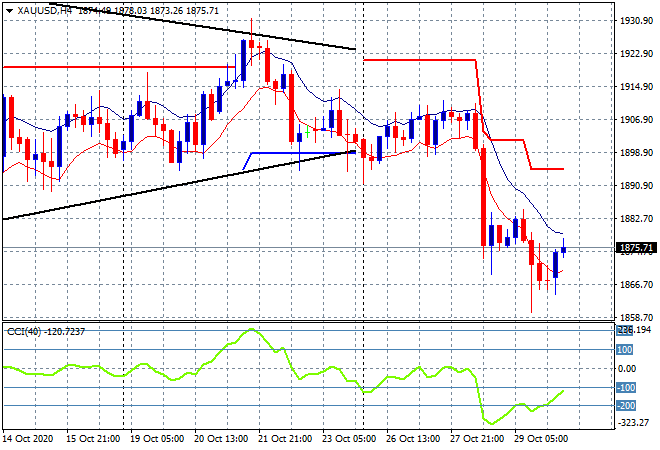Select the CCI level label -100

pyautogui.click(x=626, y=387)
